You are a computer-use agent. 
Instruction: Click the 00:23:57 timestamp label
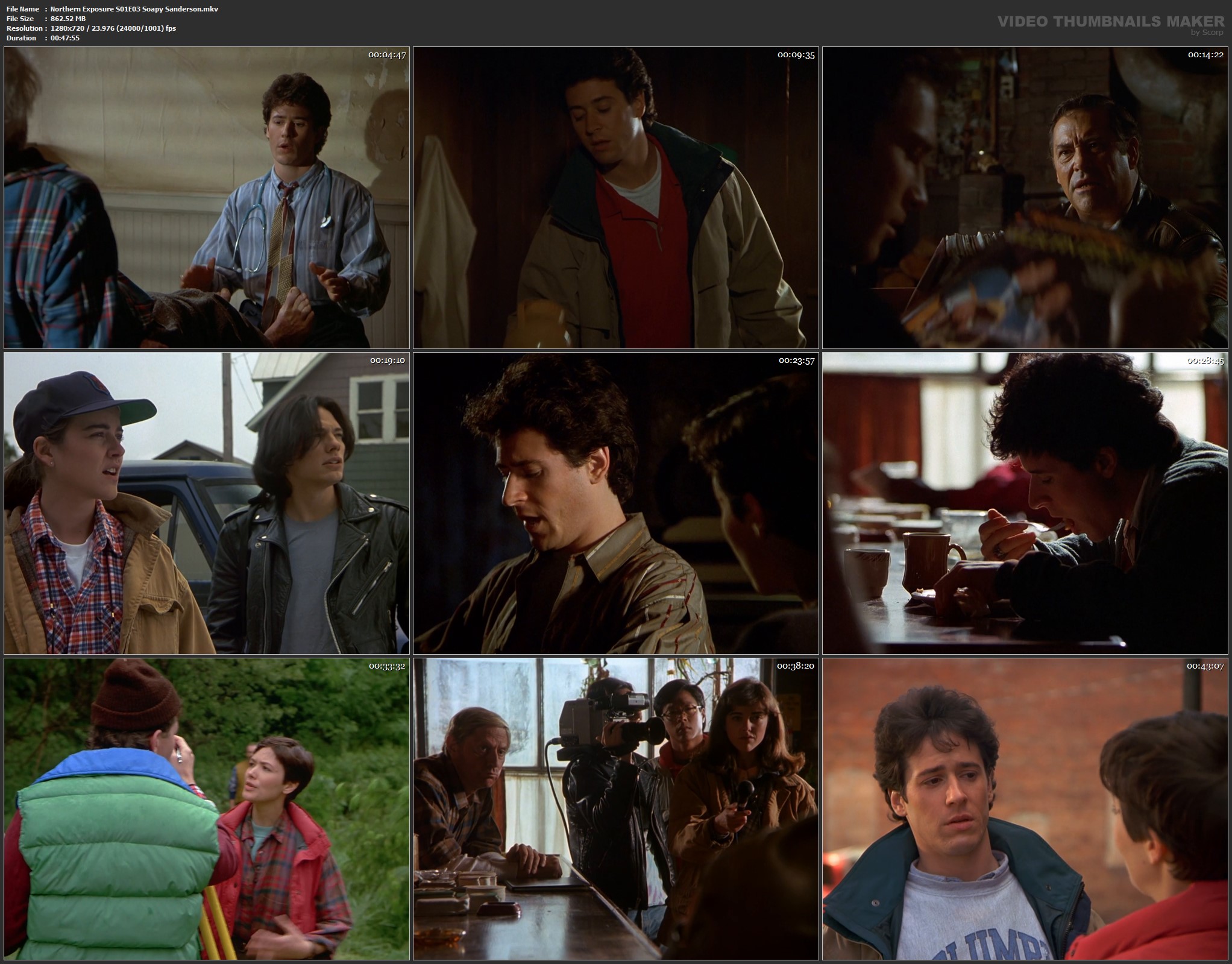point(796,361)
